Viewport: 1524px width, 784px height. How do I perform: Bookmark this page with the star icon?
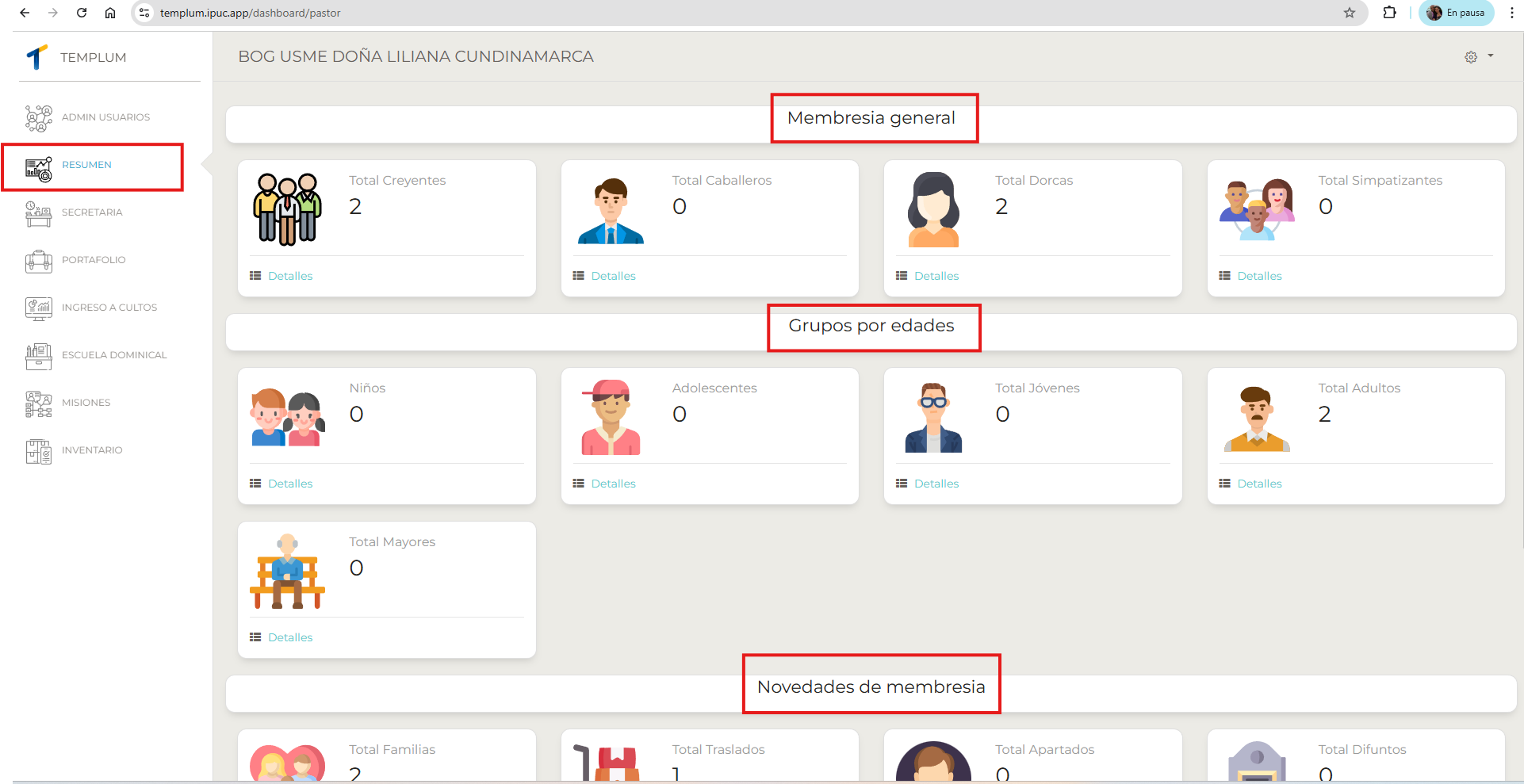1350,13
